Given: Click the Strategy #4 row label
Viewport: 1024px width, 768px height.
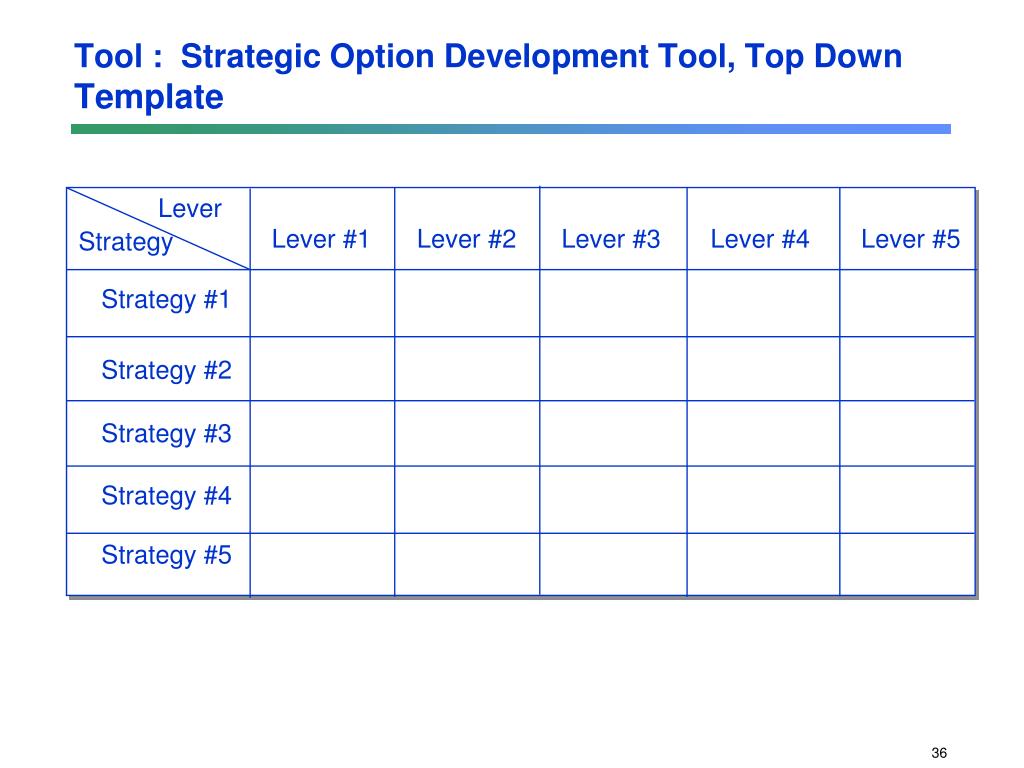Looking at the screenshot, I should (167, 496).
